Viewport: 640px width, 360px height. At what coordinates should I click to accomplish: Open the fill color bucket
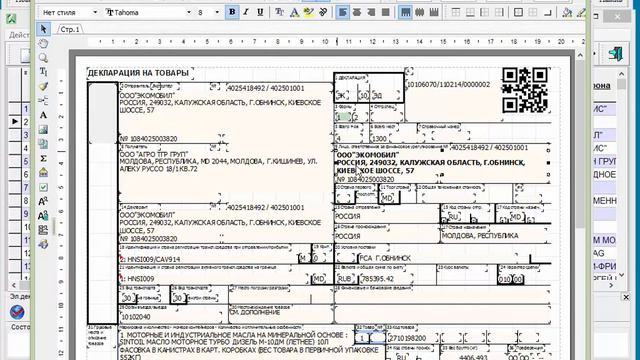point(567,12)
